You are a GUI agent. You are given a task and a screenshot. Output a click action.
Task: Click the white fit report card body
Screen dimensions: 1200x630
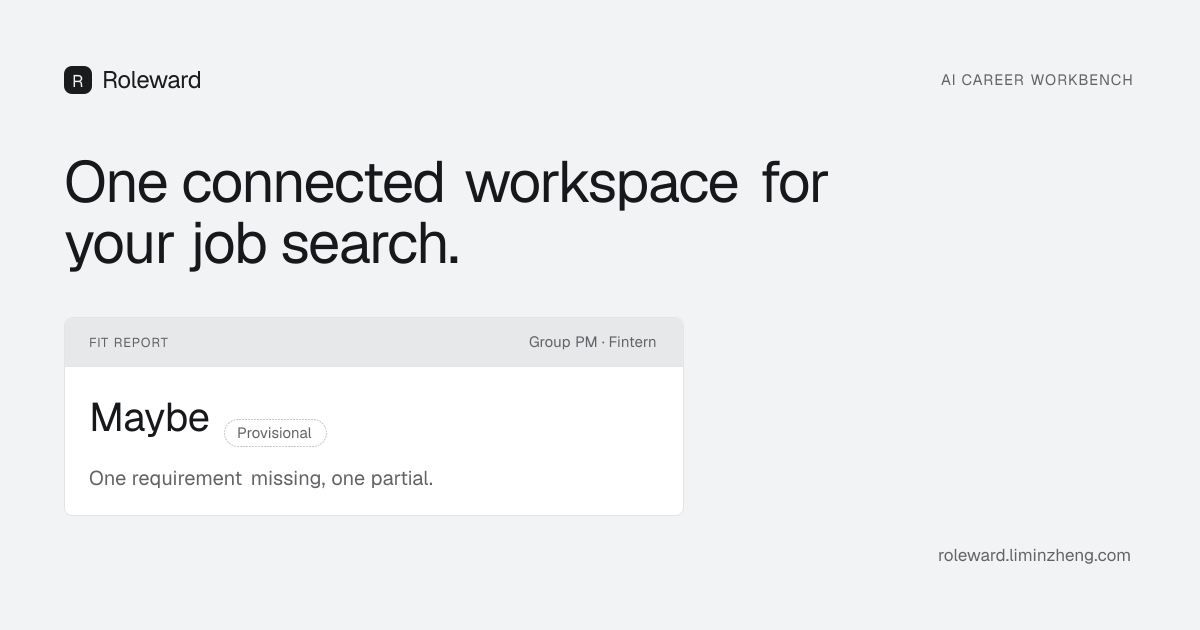click(x=374, y=441)
